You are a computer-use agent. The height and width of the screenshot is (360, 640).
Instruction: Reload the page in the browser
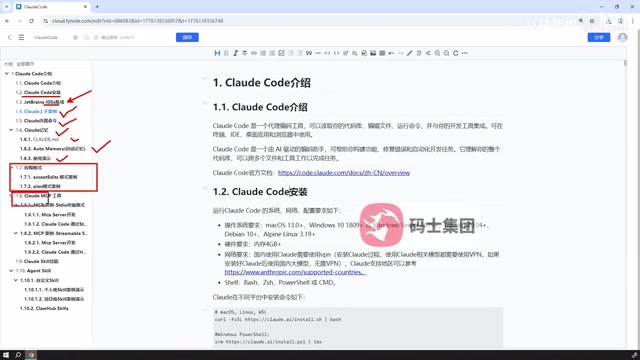(31, 21)
